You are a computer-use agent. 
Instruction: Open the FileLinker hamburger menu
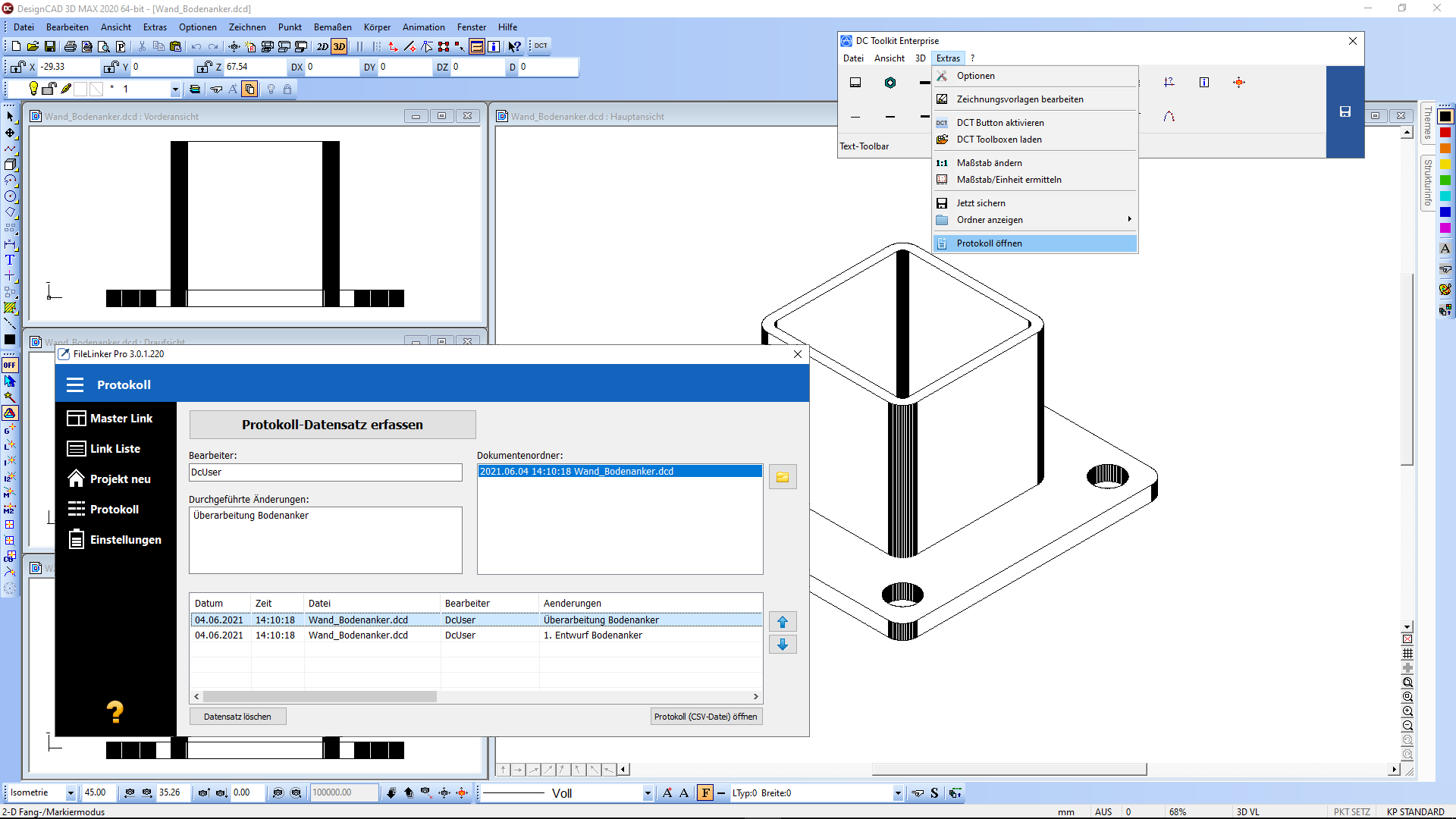click(75, 385)
